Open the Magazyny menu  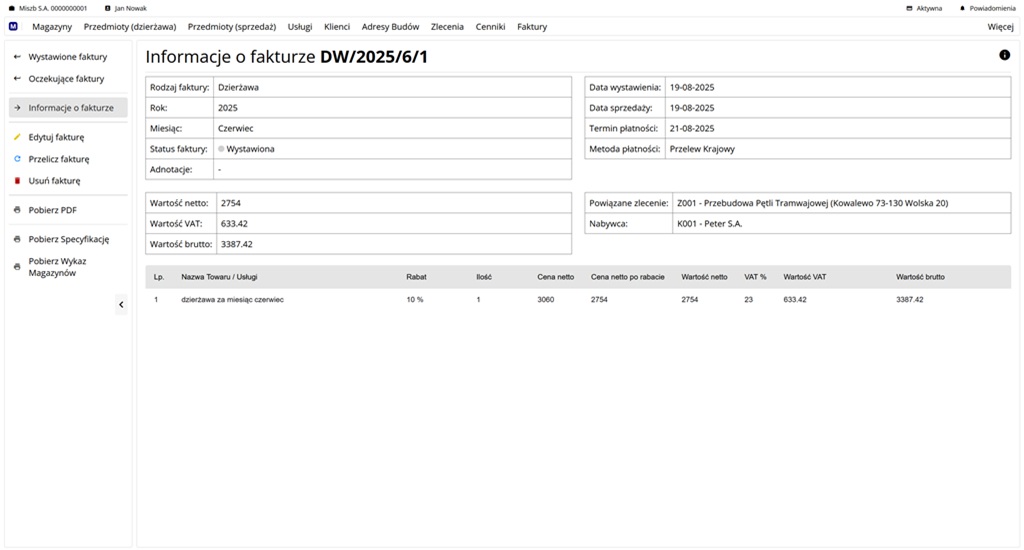(x=52, y=27)
